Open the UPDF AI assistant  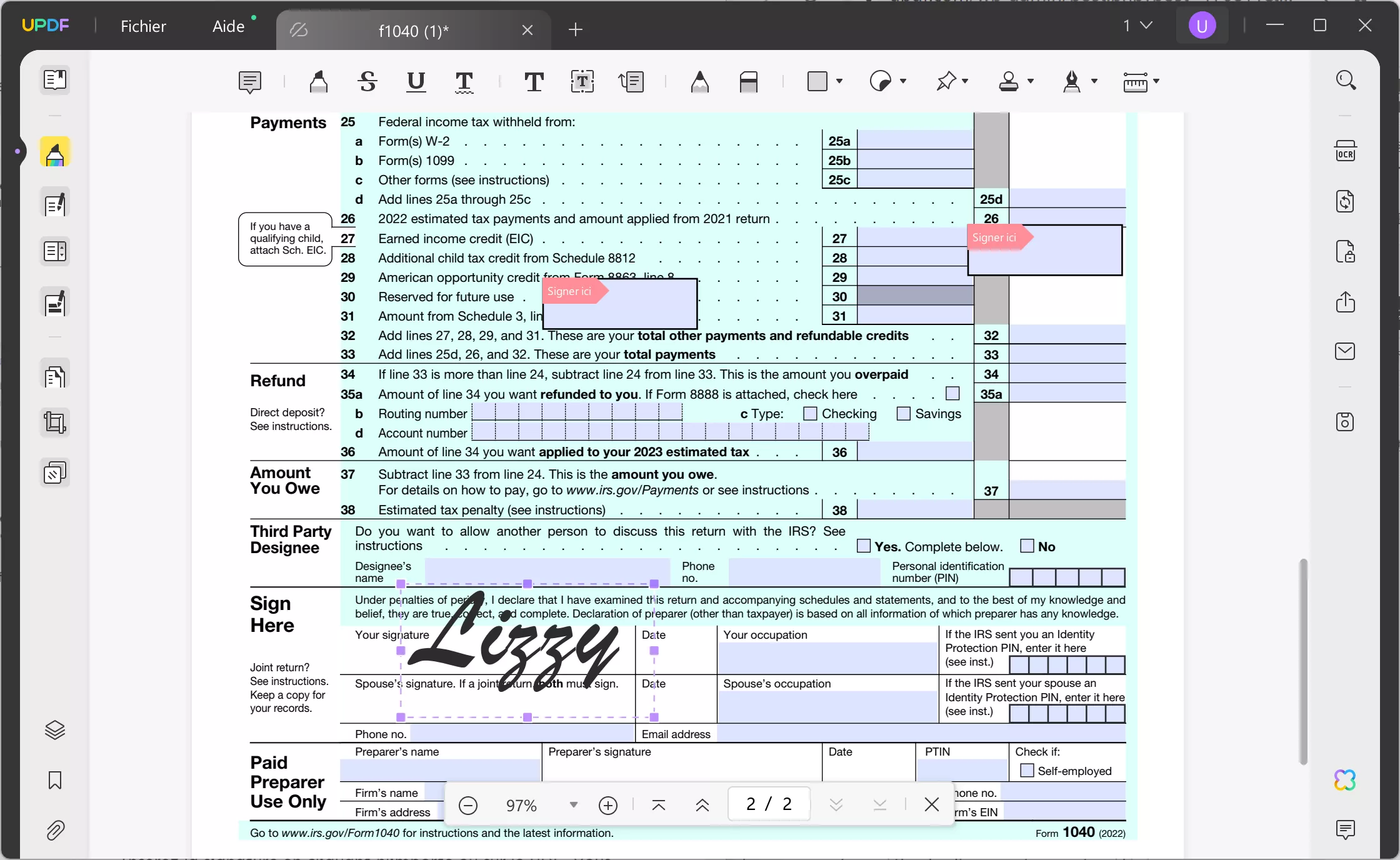coord(1344,780)
